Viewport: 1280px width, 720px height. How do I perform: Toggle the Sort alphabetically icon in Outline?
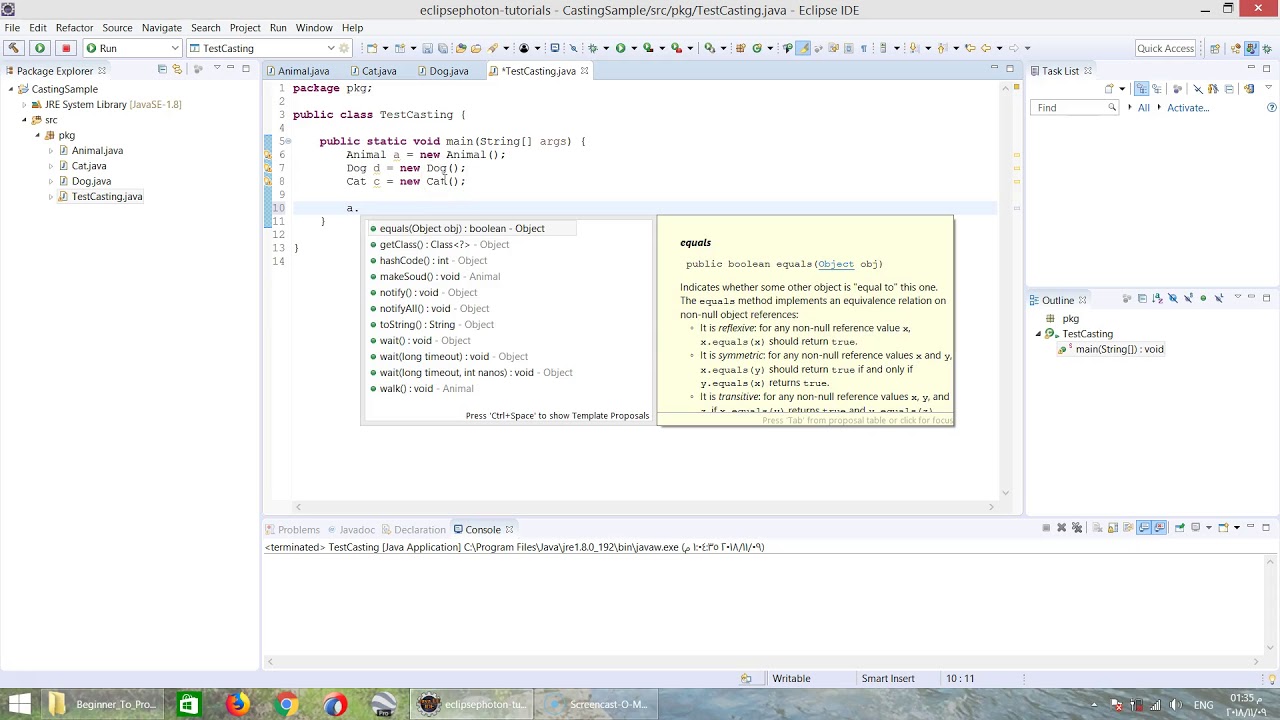coord(1157,298)
